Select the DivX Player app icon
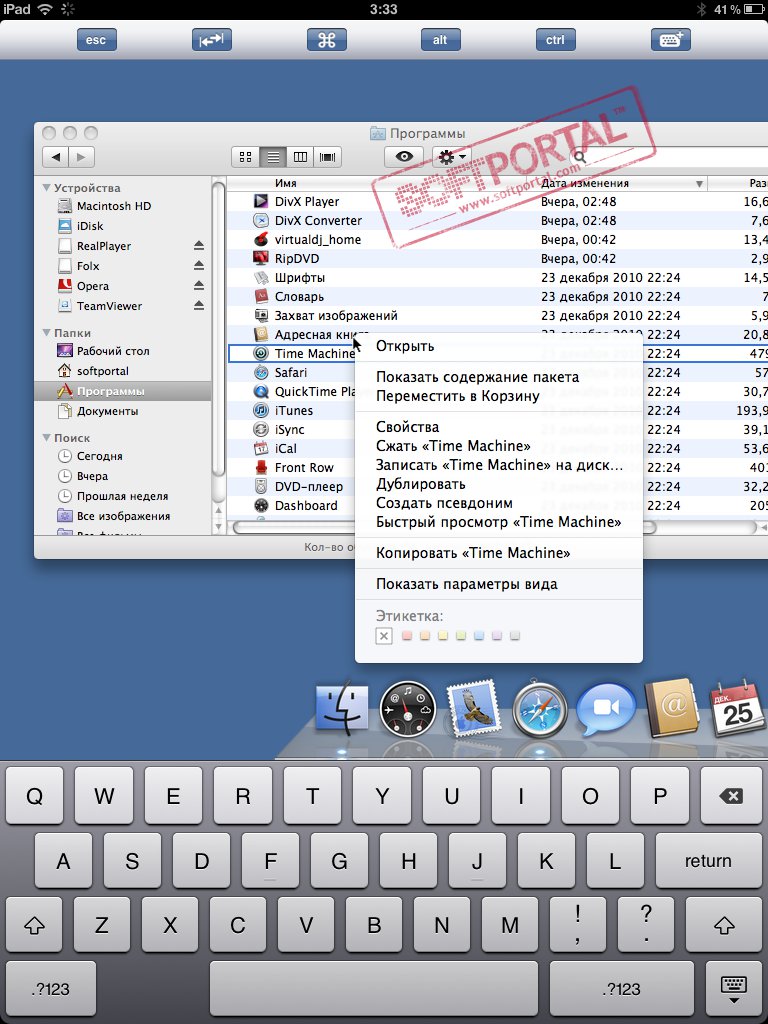The image size is (768, 1024). point(261,202)
